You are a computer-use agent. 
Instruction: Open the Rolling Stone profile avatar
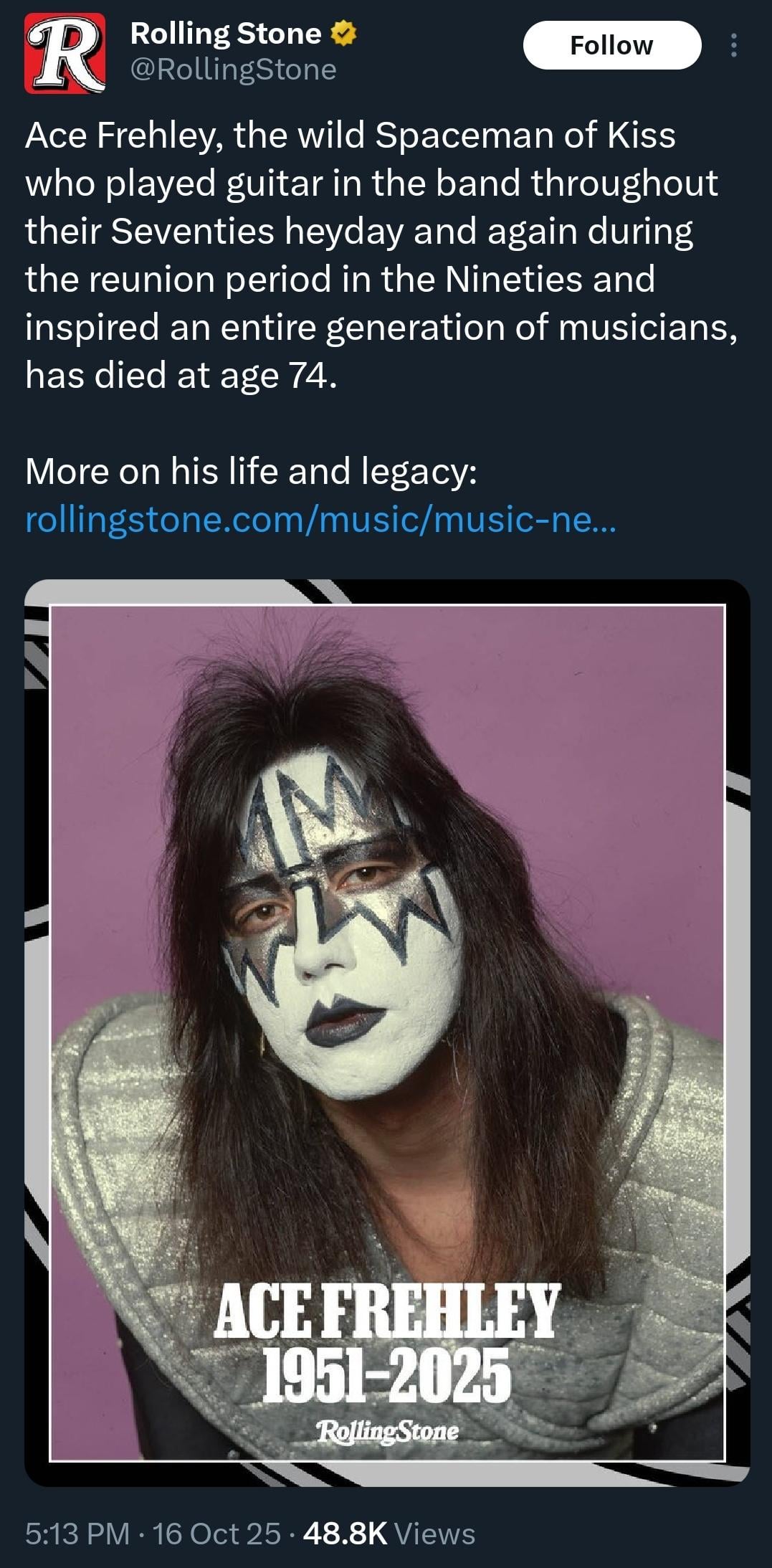click(65, 53)
